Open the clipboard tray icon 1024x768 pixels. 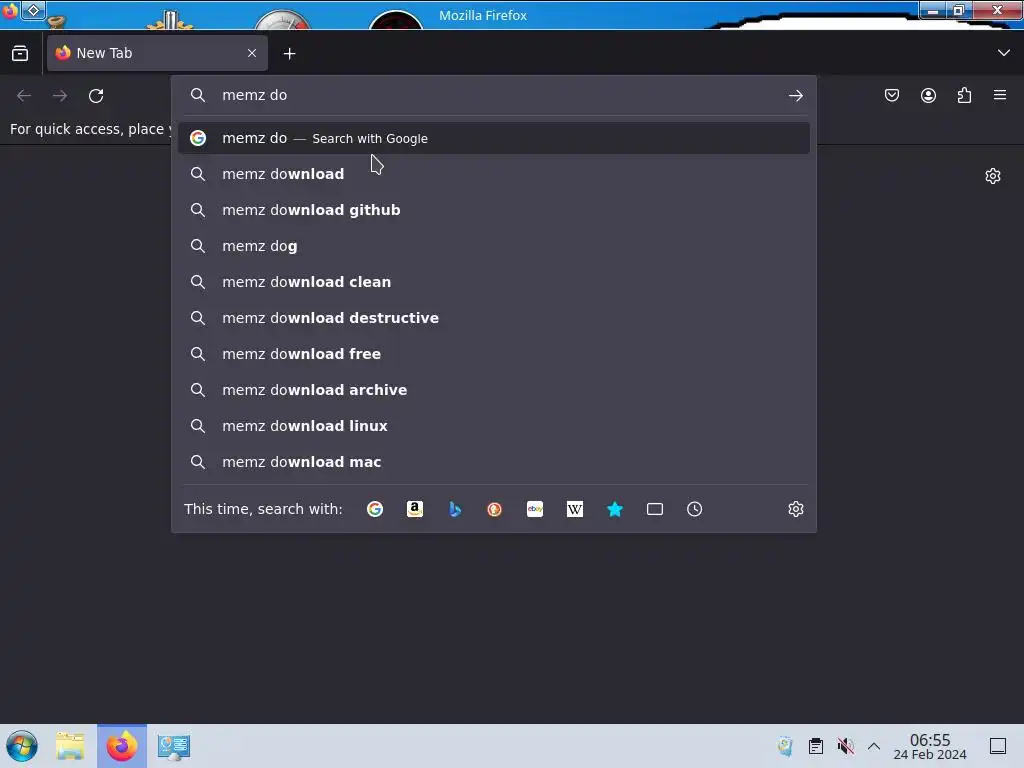[816, 746]
